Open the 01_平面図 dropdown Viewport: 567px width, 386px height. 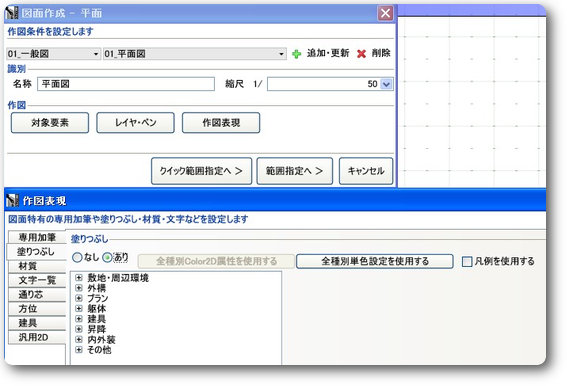coord(195,54)
